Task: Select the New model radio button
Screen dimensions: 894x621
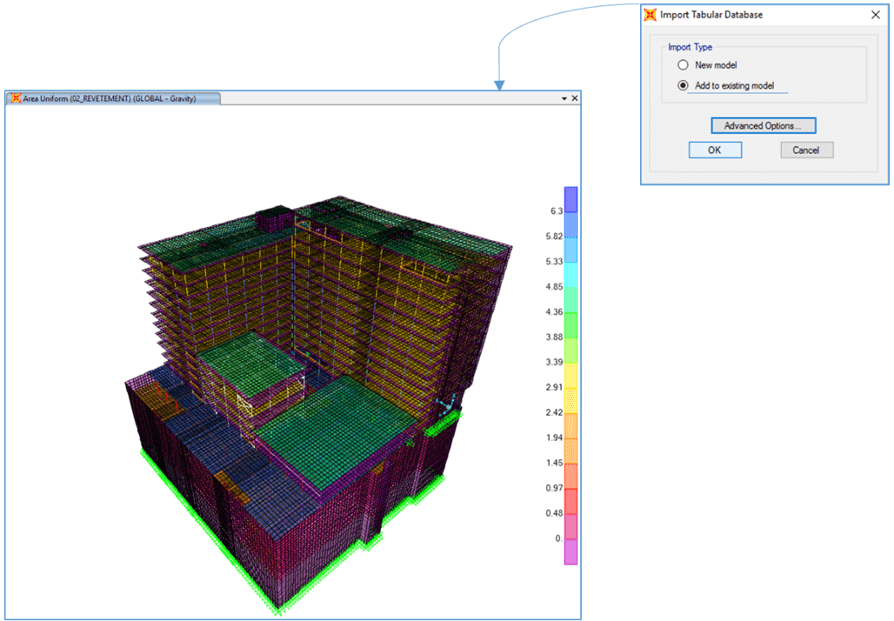Action: (x=683, y=64)
